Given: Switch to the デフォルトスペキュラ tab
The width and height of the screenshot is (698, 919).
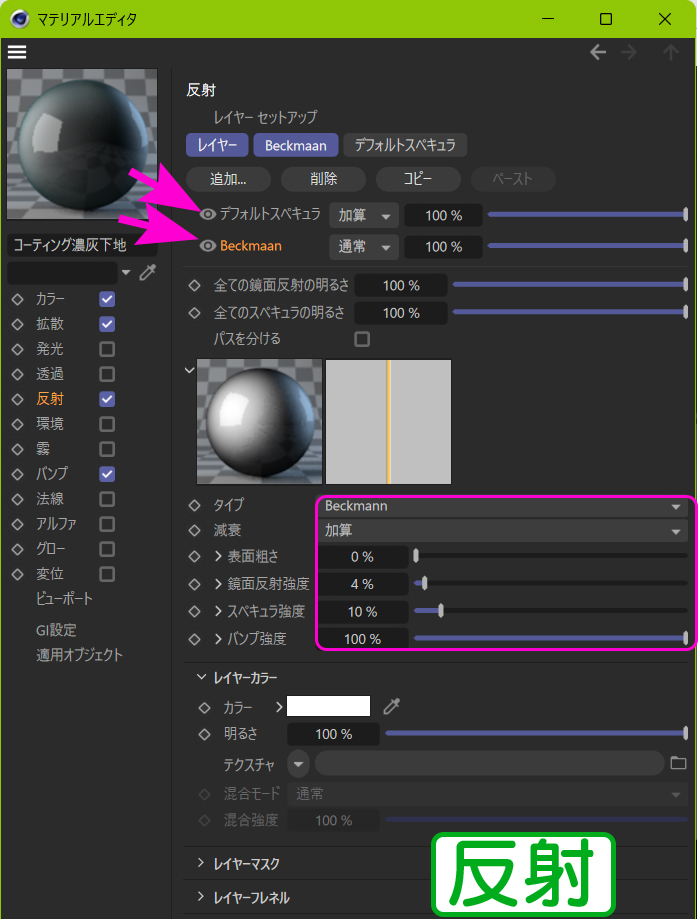Looking at the screenshot, I should tap(405, 145).
